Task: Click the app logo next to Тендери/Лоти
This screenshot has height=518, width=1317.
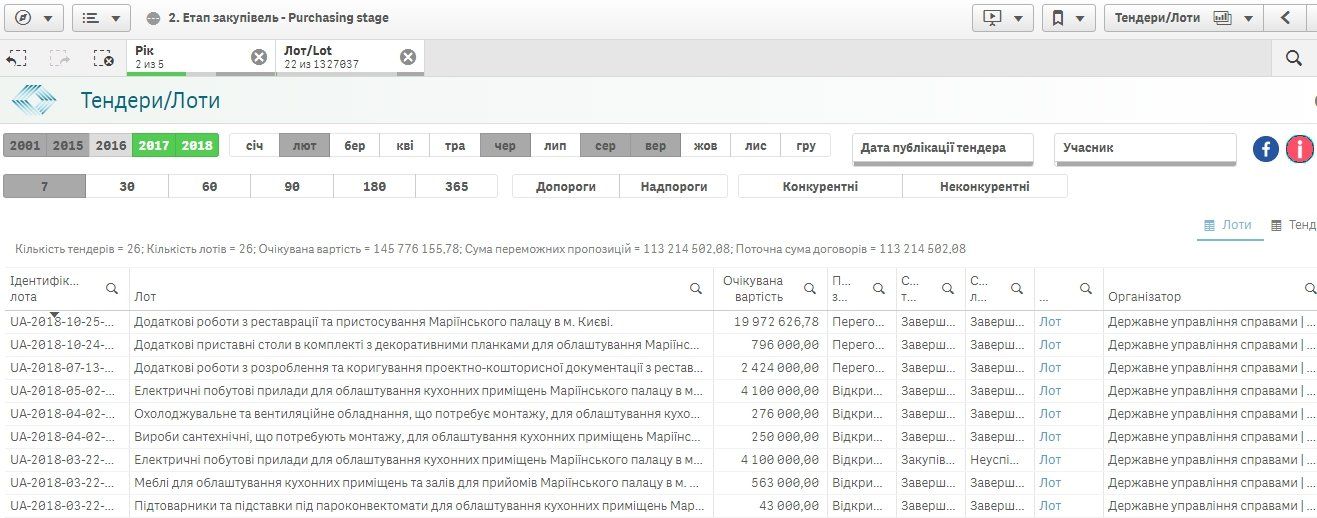Action: click(33, 100)
